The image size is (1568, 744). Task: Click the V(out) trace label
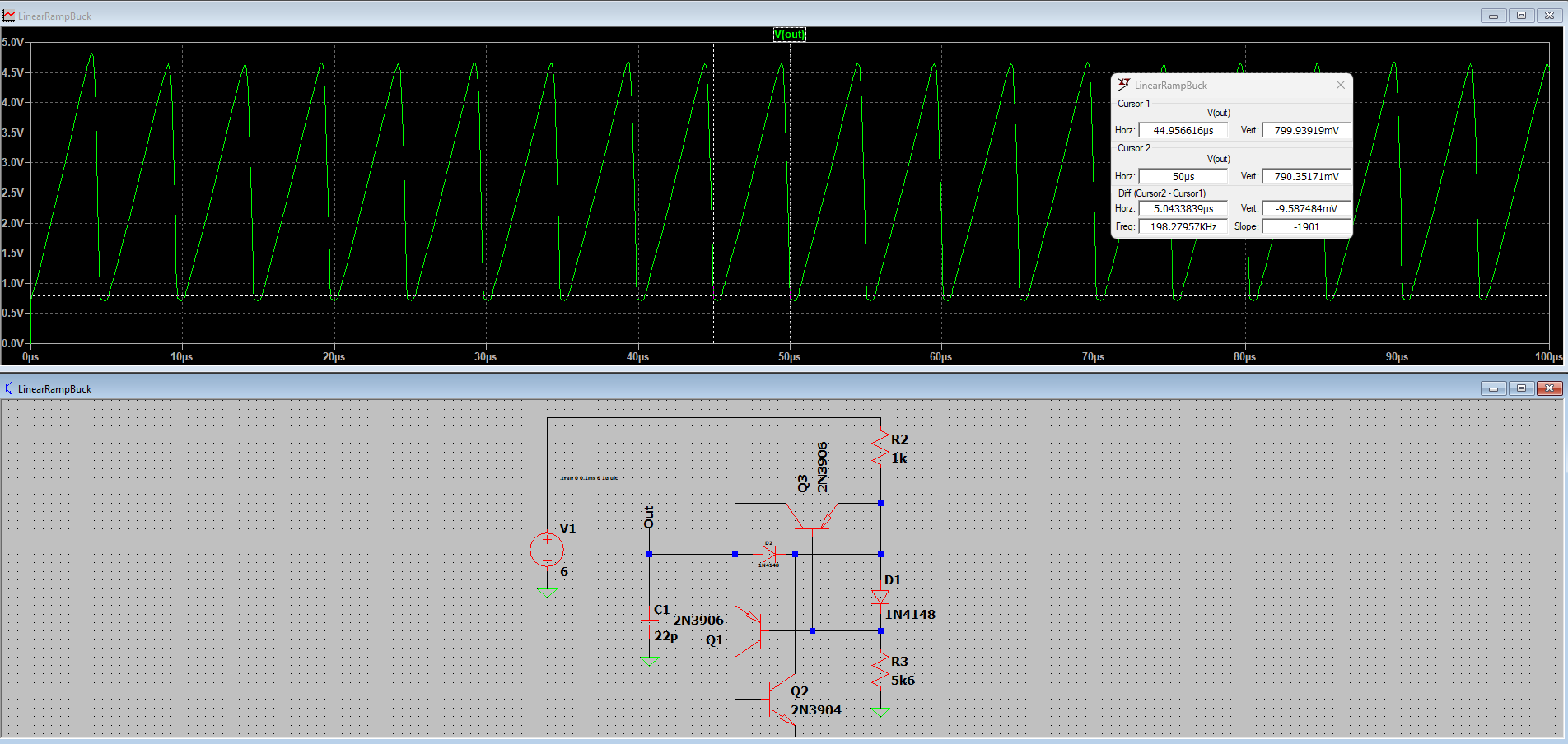tap(789, 34)
